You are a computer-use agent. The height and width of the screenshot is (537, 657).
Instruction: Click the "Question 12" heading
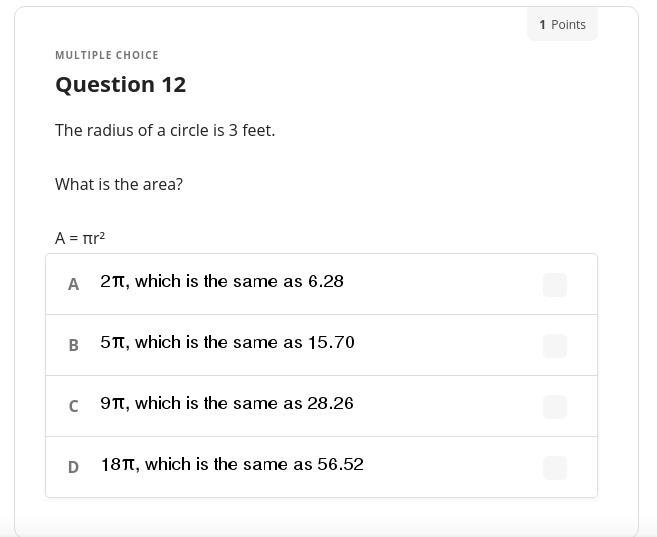point(120,85)
